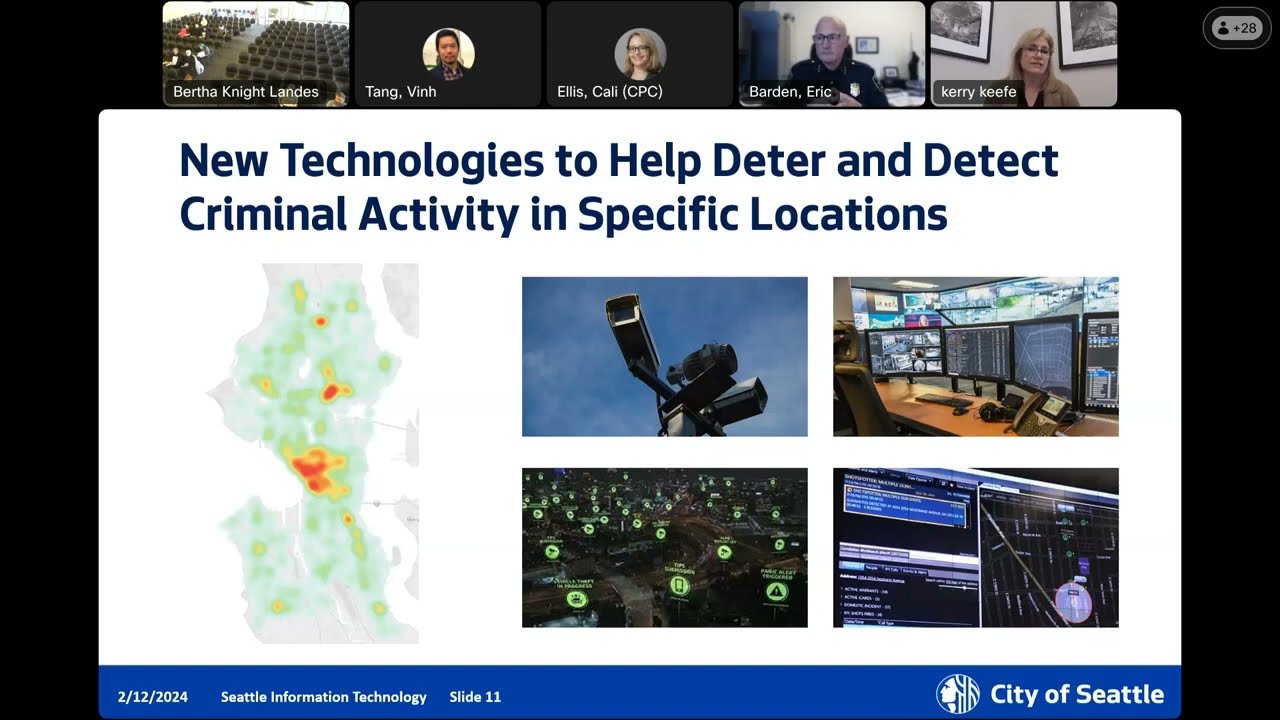1280x720 pixels.
Task: Click Tang, Vinh's round profile photo
Action: tap(448, 54)
